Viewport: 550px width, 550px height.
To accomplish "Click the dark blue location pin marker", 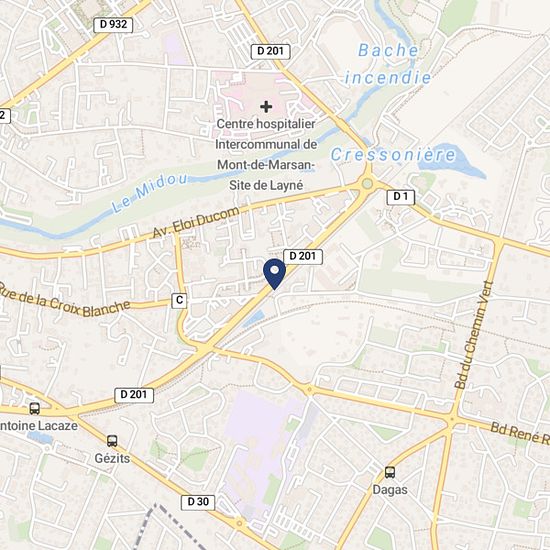I will click(x=274, y=274).
